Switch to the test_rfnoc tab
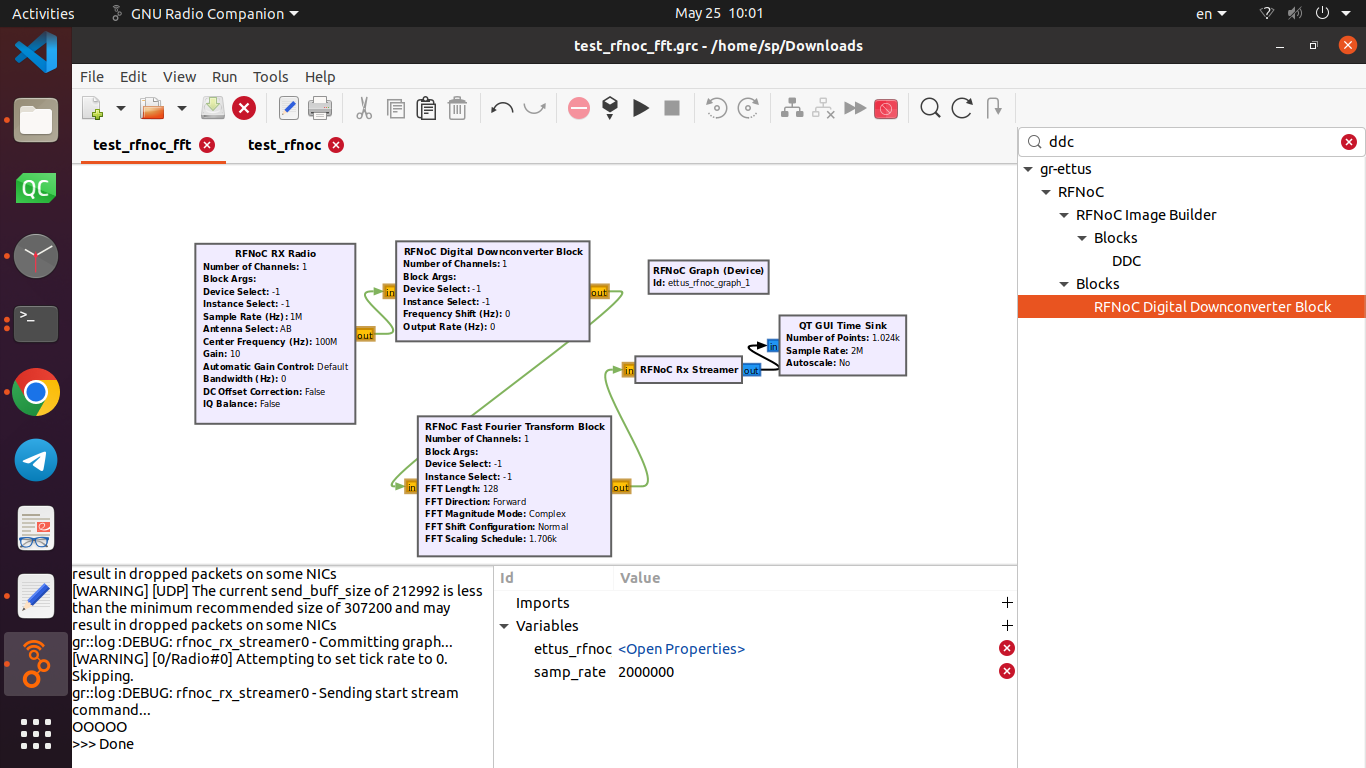 (284, 145)
